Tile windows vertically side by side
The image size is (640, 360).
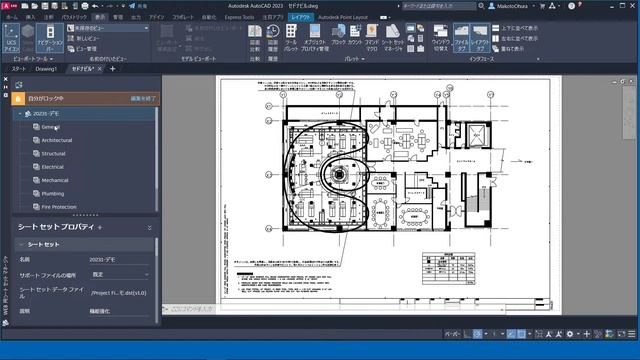click(515, 38)
